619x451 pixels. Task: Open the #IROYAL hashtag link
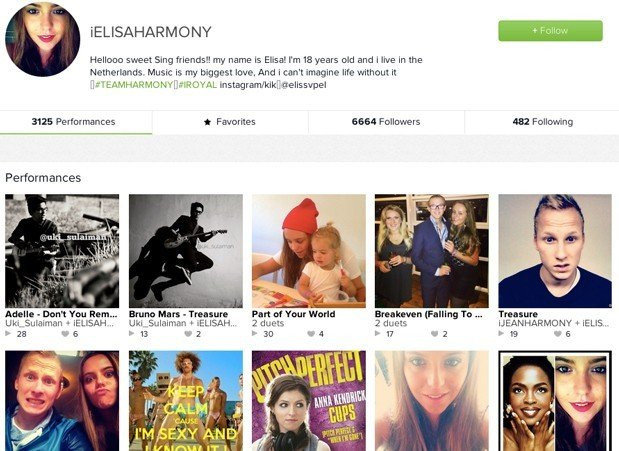(x=198, y=85)
